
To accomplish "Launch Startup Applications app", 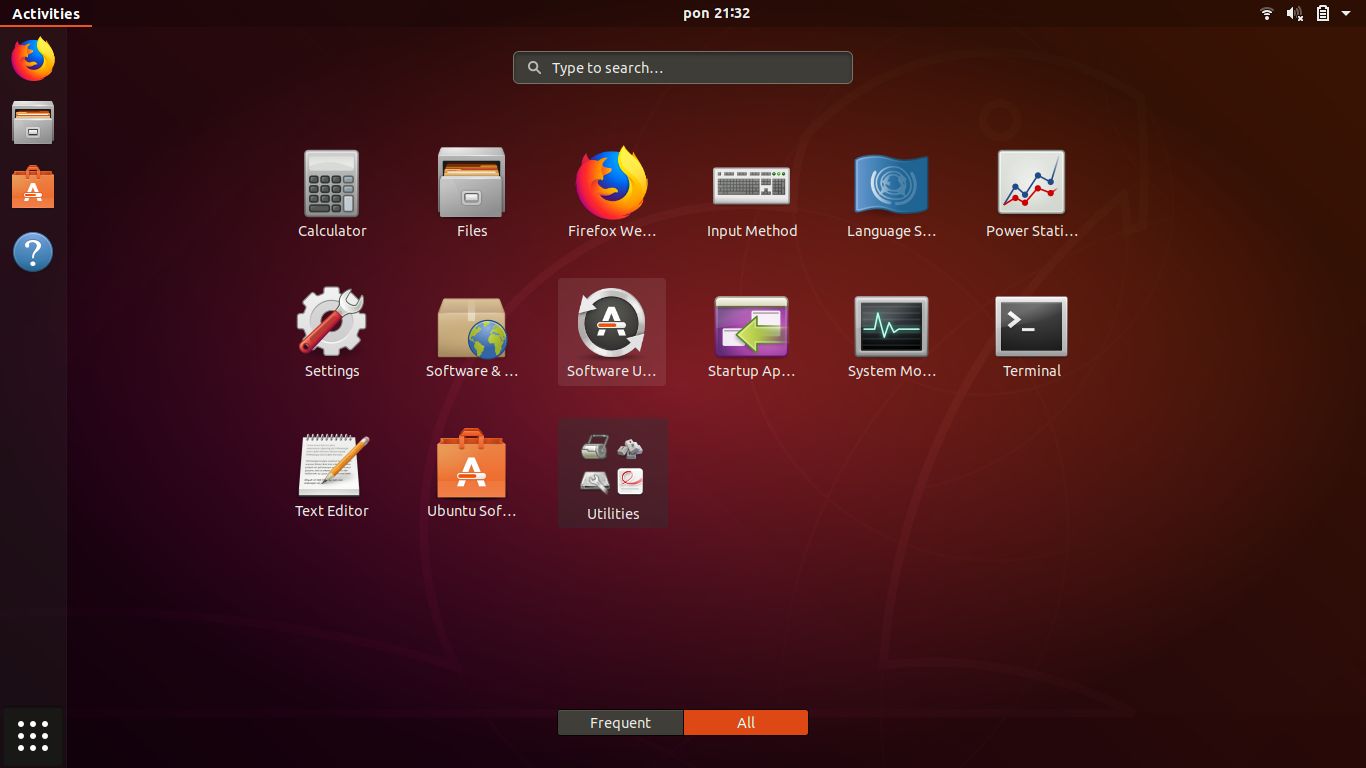I will coord(751,333).
